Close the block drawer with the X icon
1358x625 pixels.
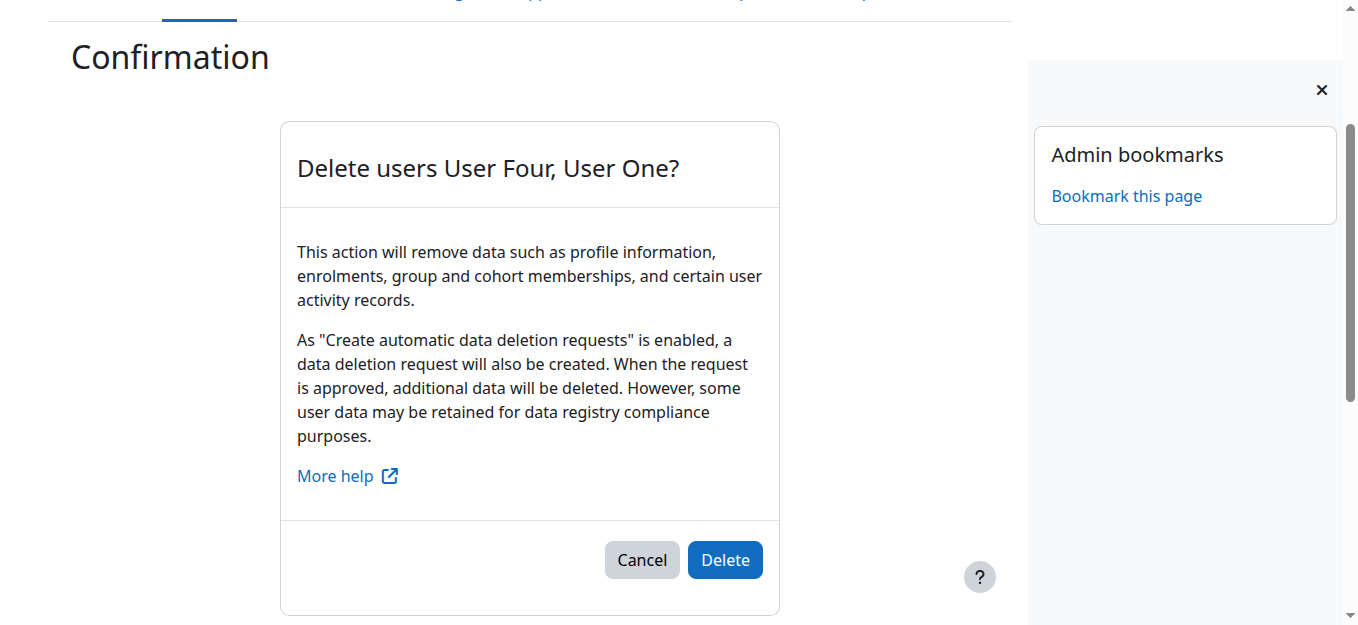(1321, 90)
